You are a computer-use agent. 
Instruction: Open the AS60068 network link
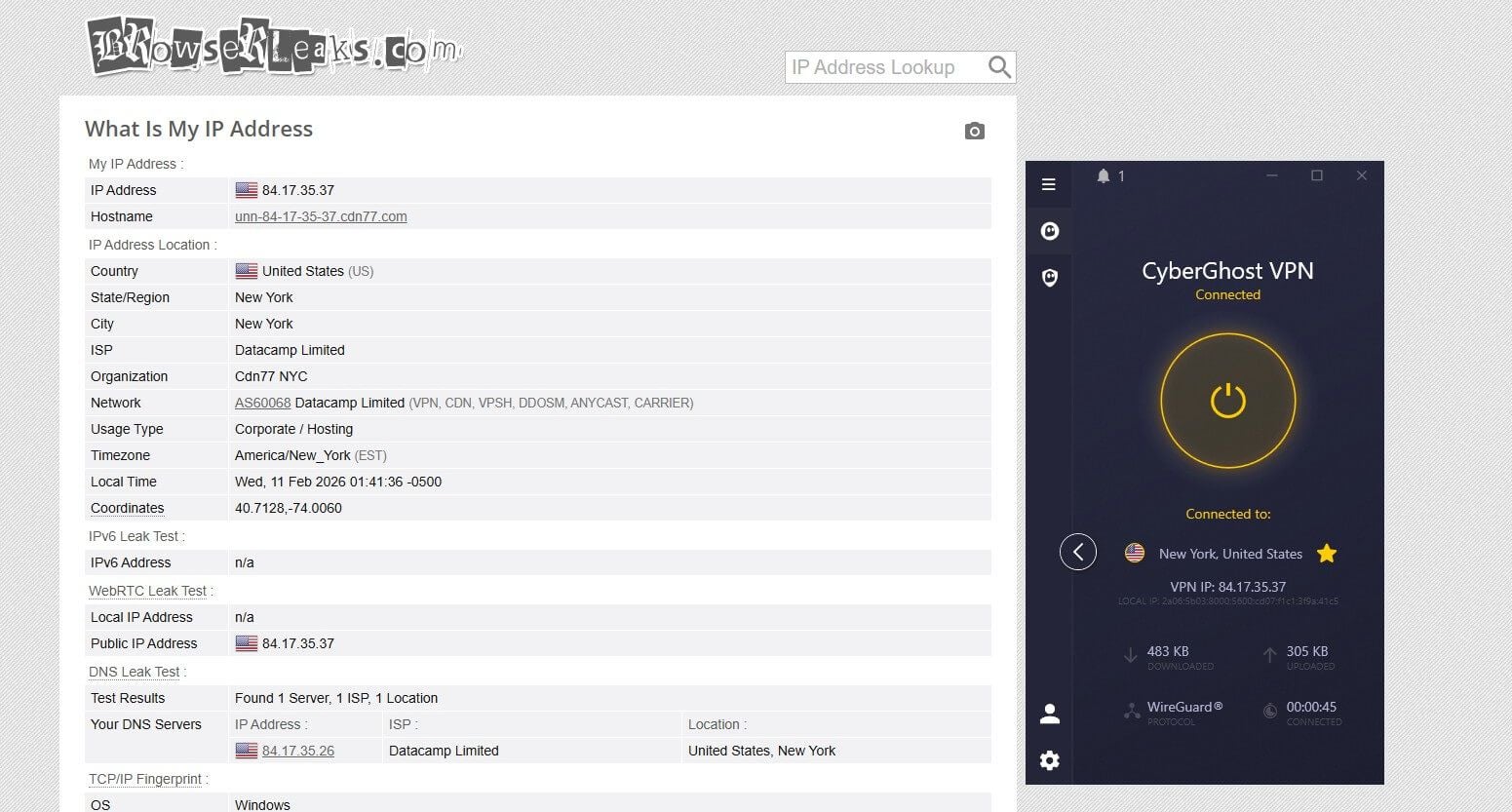[262, 403]
